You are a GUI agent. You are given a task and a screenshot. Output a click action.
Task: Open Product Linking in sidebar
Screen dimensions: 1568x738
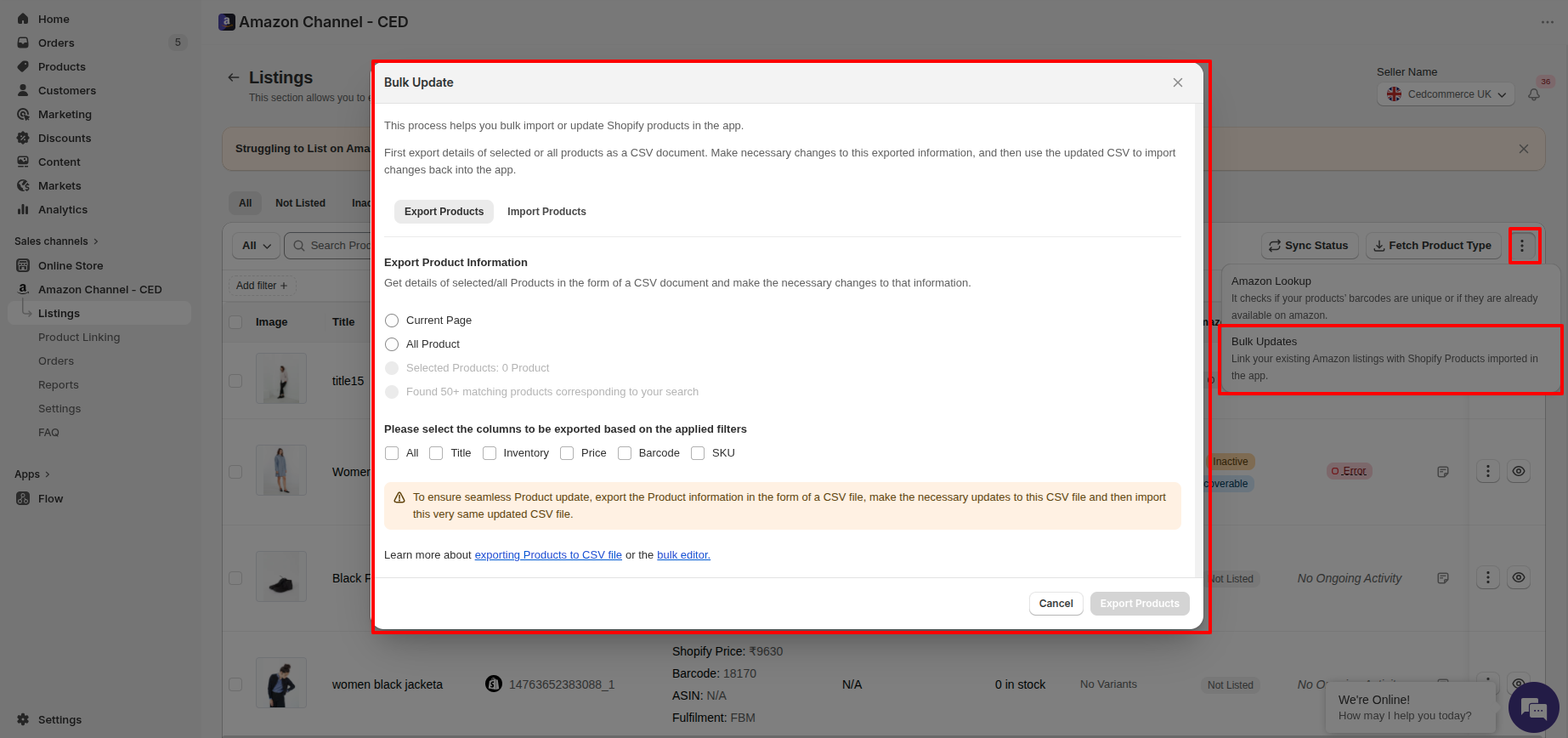pyautogui.click(x=79, y=338)
